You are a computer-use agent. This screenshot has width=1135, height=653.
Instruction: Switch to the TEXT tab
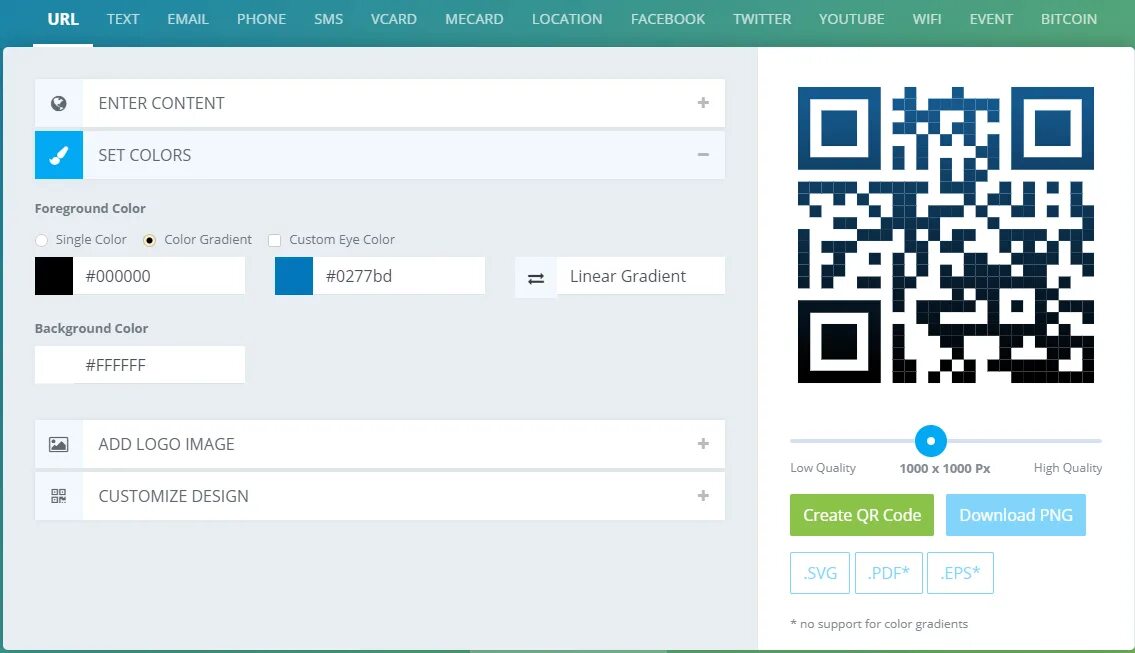[123, 20]
